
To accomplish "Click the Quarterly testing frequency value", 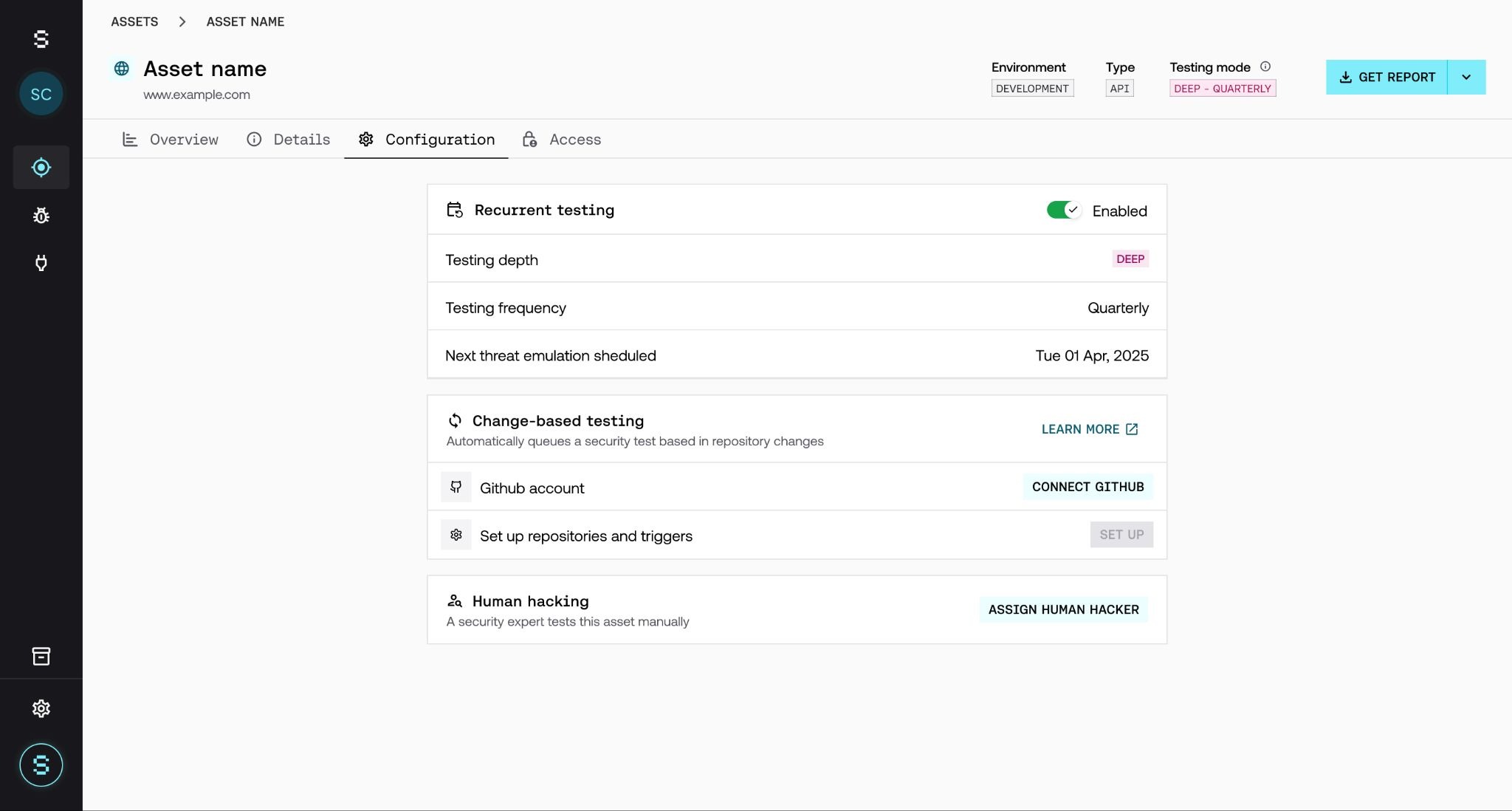I will [1118, 307].
